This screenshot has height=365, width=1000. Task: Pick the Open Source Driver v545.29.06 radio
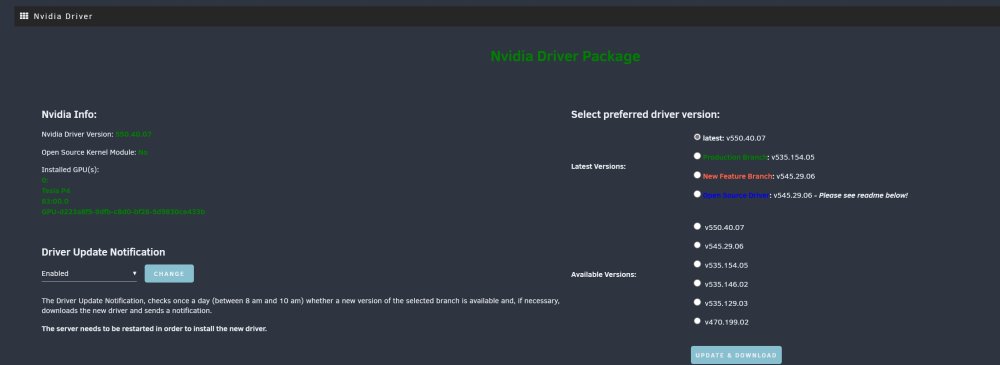point(697,194)
